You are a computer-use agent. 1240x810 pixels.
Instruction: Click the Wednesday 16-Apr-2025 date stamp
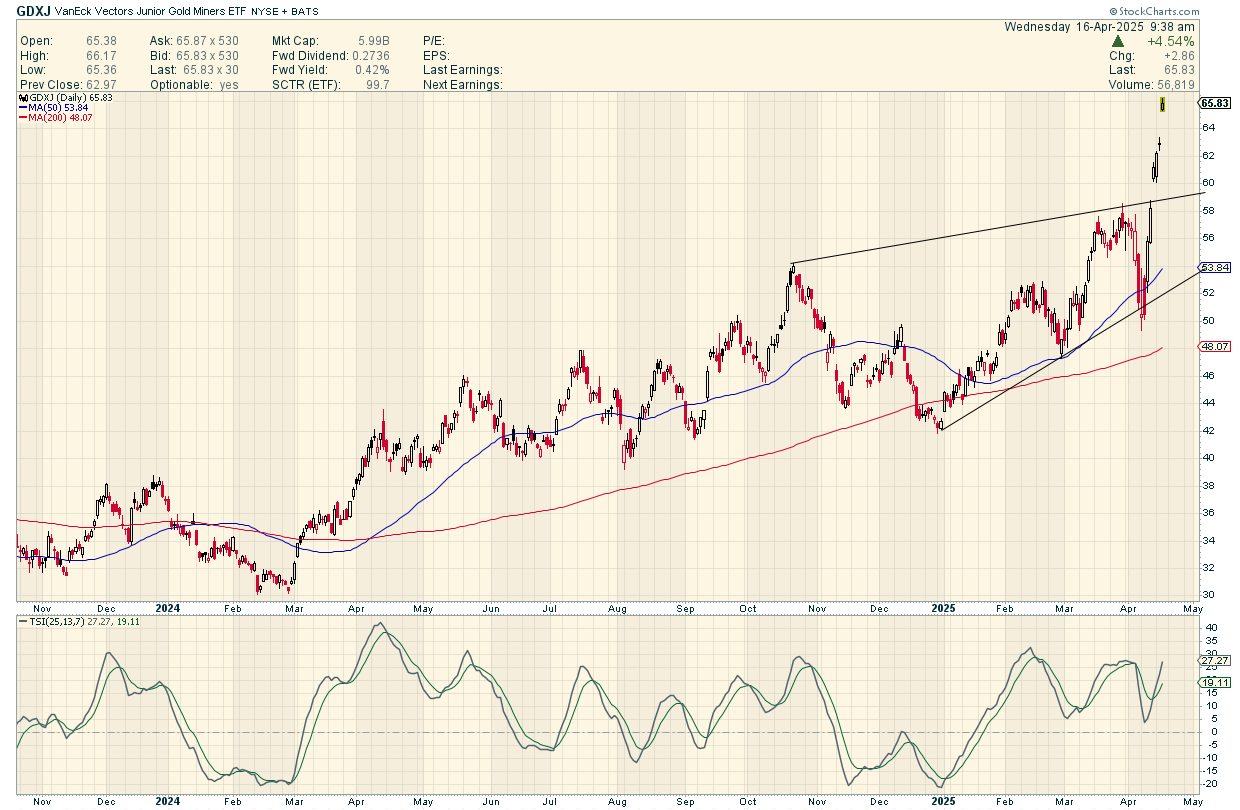pyautogui.click(x=1099, y=27)
